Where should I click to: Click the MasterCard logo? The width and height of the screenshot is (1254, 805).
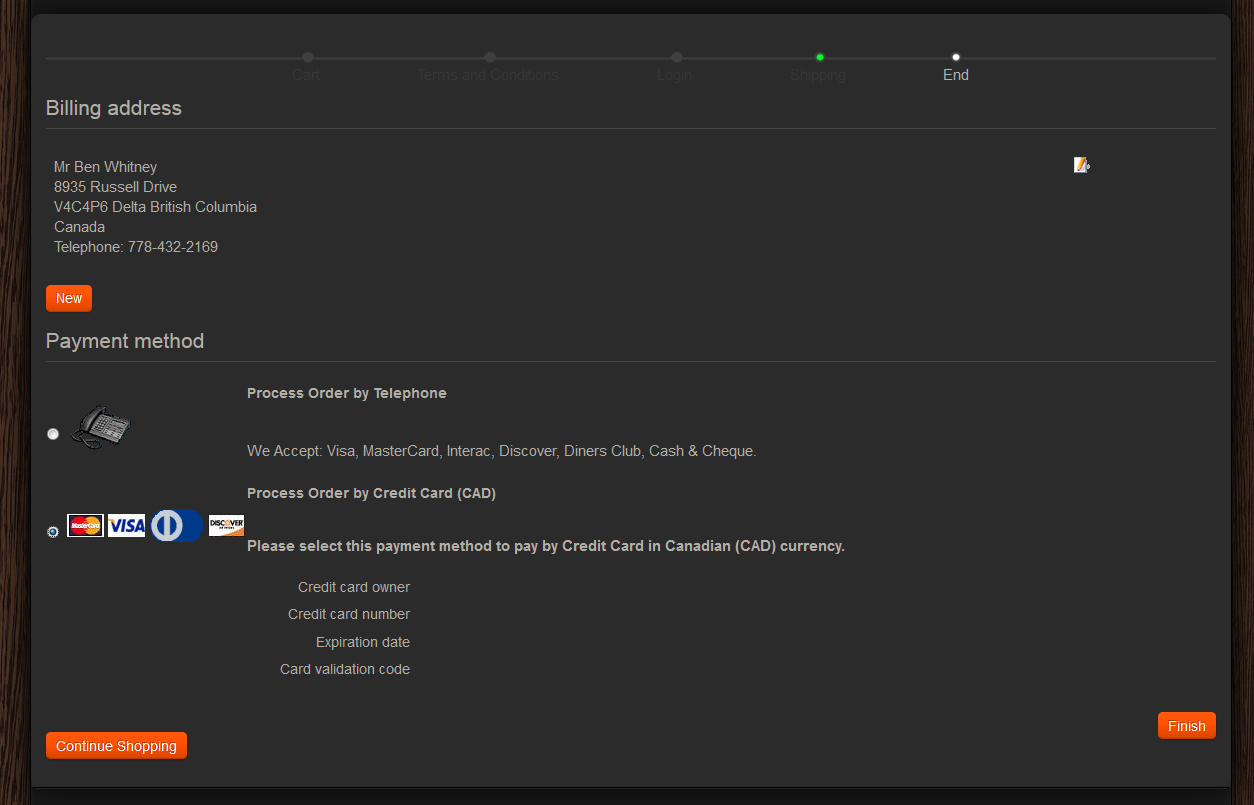[x=86, y=525]
